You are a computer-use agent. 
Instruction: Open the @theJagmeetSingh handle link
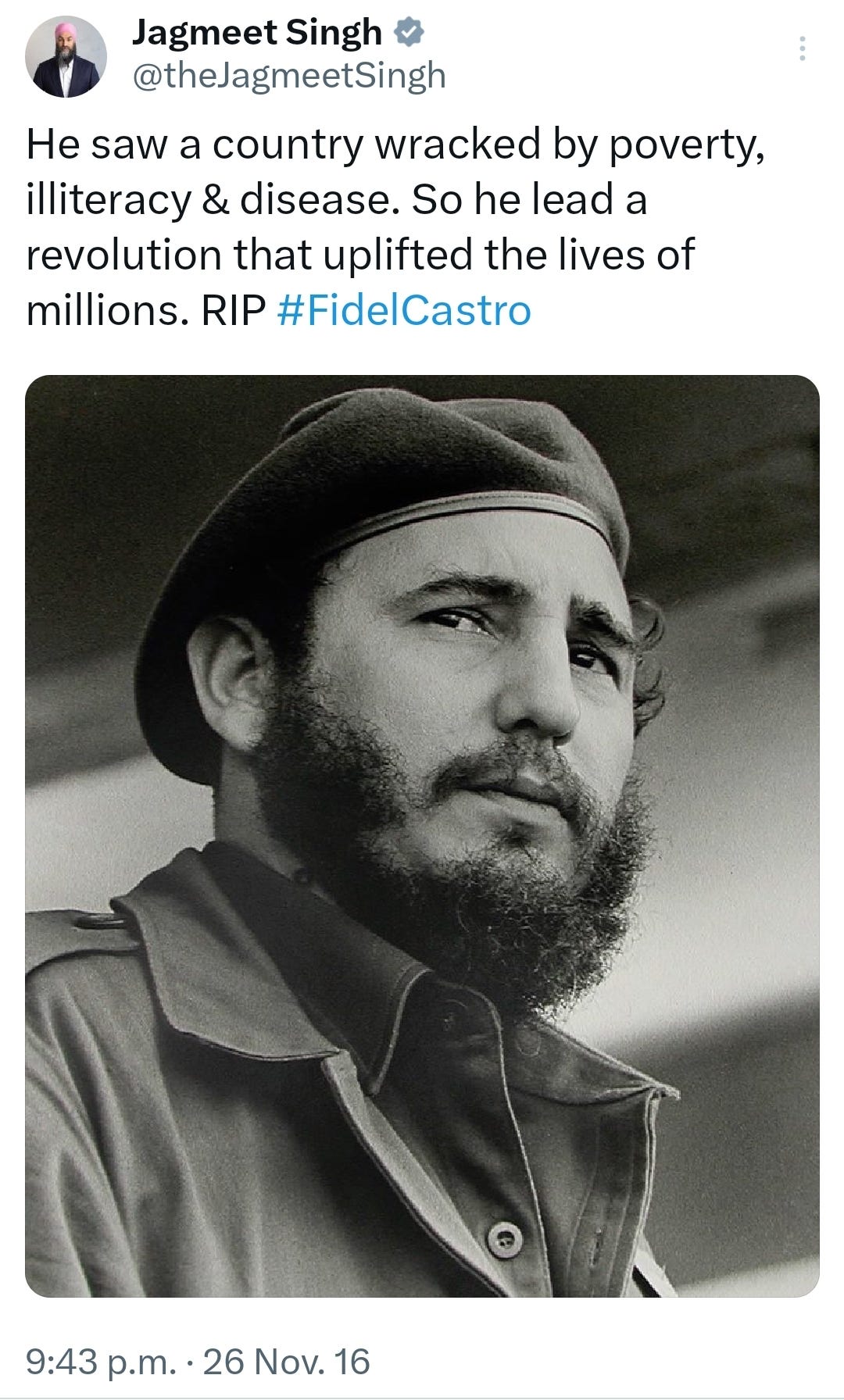(x=289, y=76)
